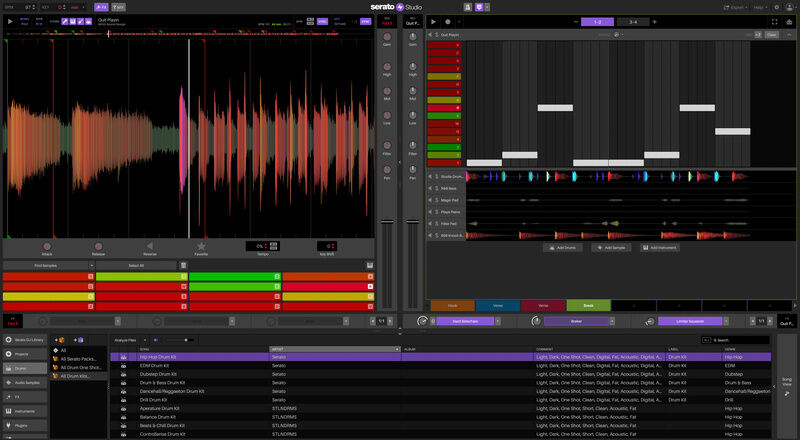Adjust the library zoom slider handle
The width and height of the screenshot is (800, 440).
click(186, 340)
